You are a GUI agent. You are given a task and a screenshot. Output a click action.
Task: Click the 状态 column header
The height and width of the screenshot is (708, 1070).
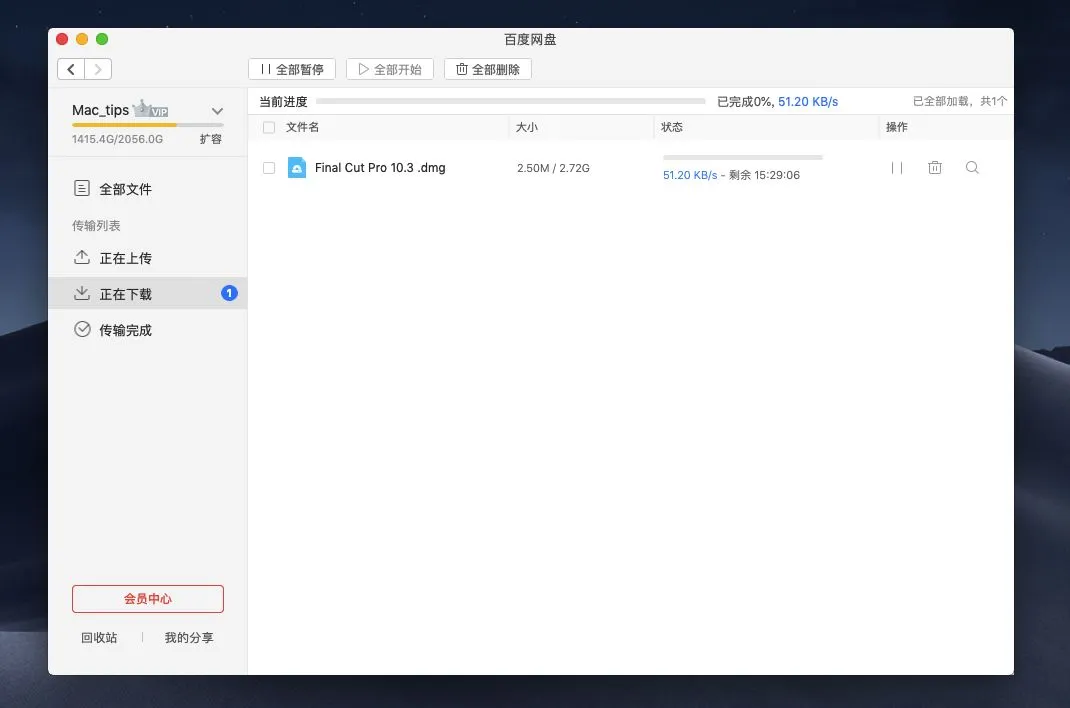(671, 128)
